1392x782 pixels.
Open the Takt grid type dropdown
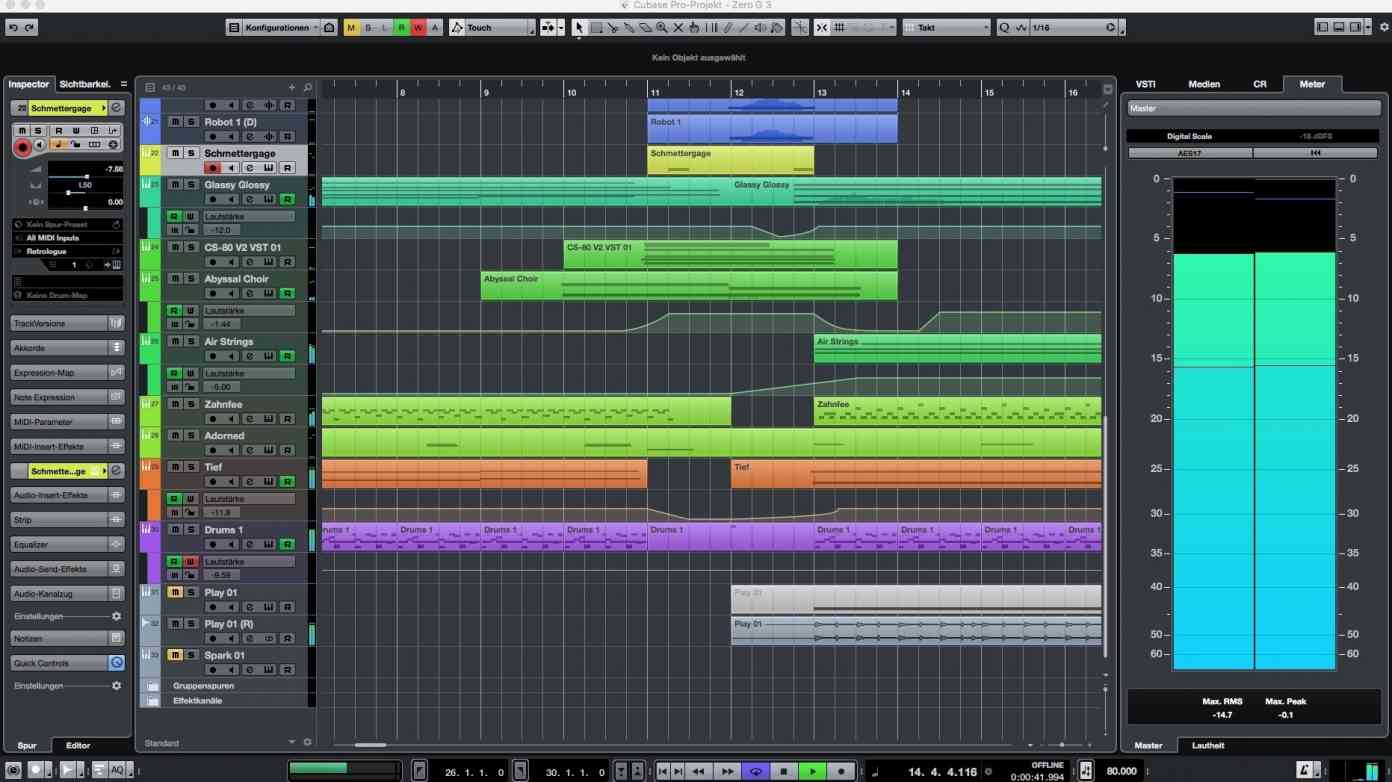click(x=943, y=27)
